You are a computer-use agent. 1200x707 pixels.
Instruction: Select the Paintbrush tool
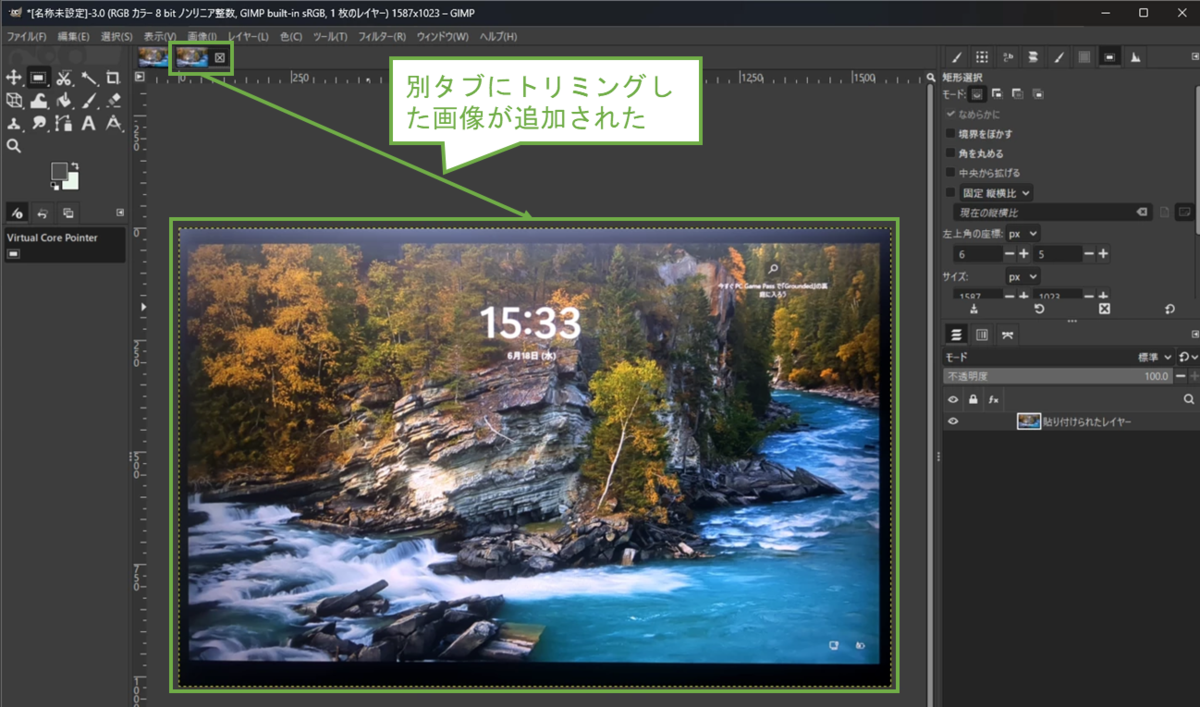89,100
